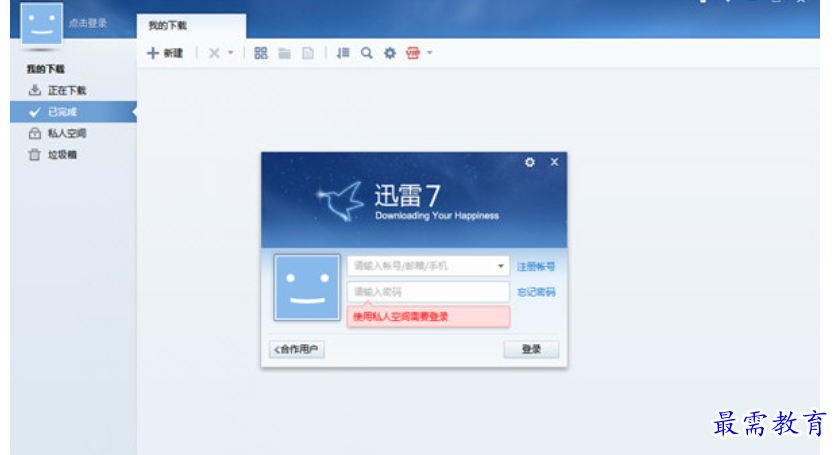Click the downloading tray icon beside 正在下载
The width and height of the screenshot is (835, 455).
35,90
